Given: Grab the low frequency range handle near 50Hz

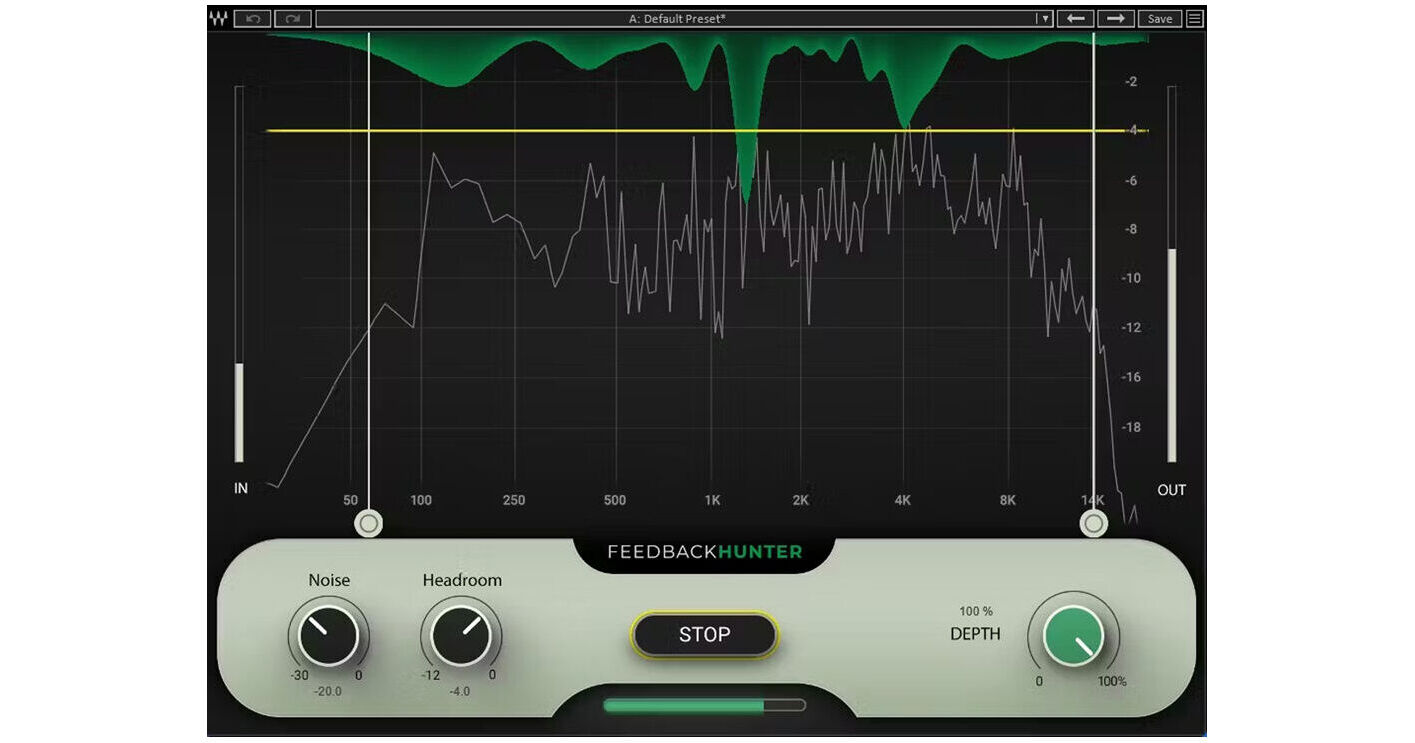Looking at the screenshot, I should pos(369,523).
